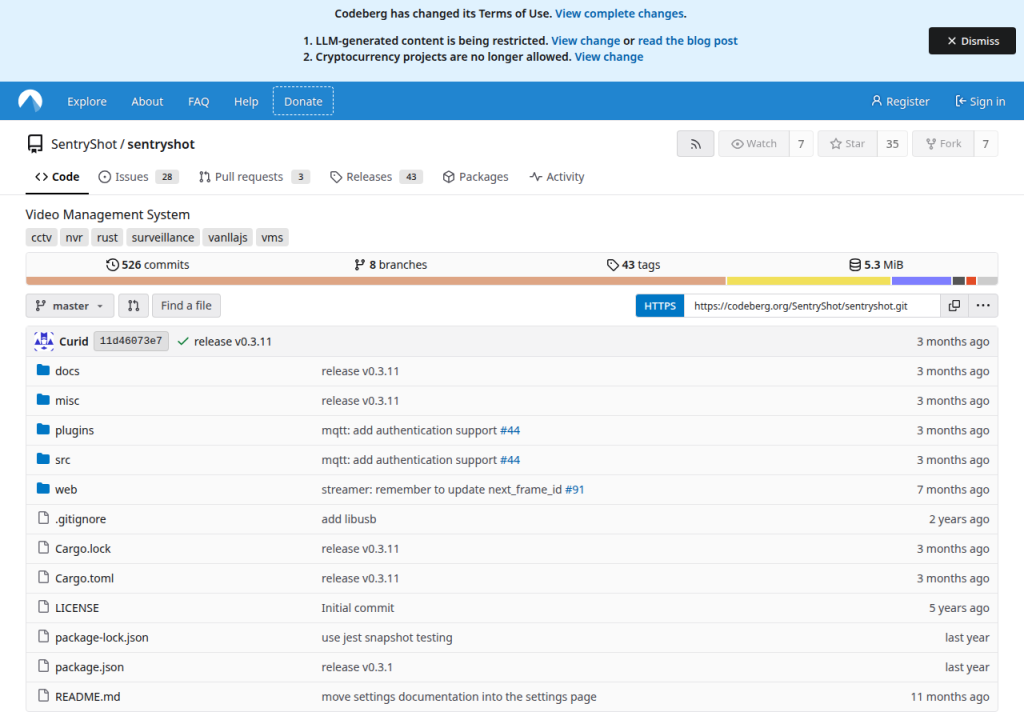Open issue link #91 in web row
Image resolution: width=1024 pixels, height=720 pixels.
click(574, 489)
